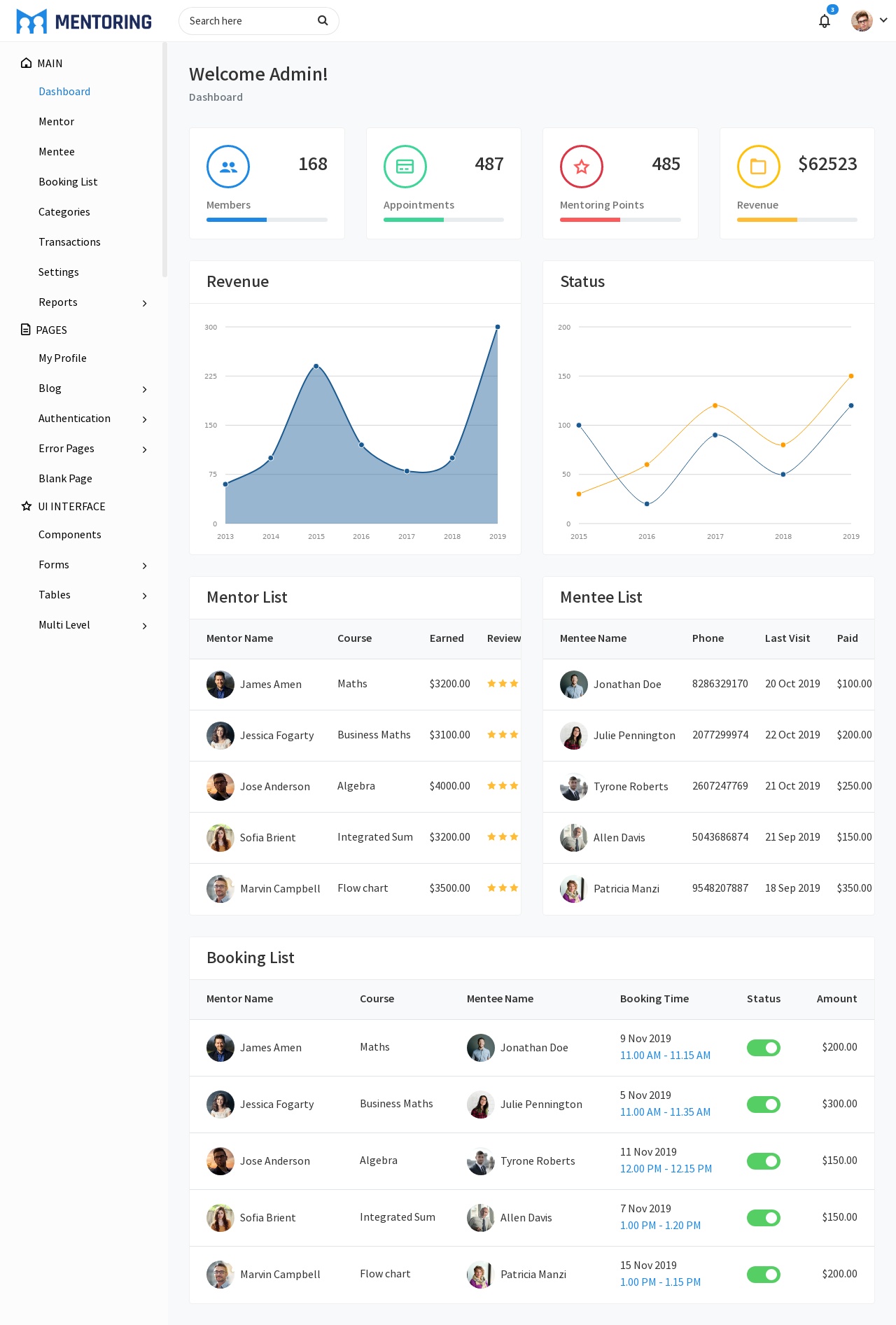Open Dashboard in the sidebar
This screenshot has width=896, height=1325.
[x=64, y=92]
